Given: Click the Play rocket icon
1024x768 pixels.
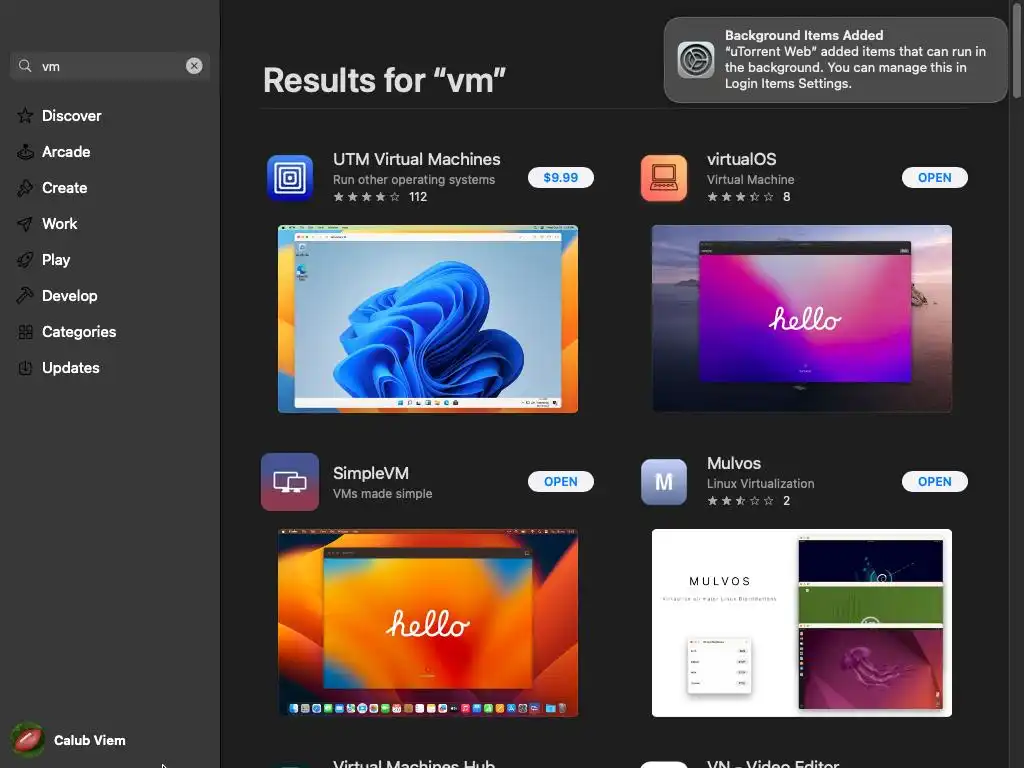Looking at the screenshot, I should pyautogui.click(x=25, y=259).
